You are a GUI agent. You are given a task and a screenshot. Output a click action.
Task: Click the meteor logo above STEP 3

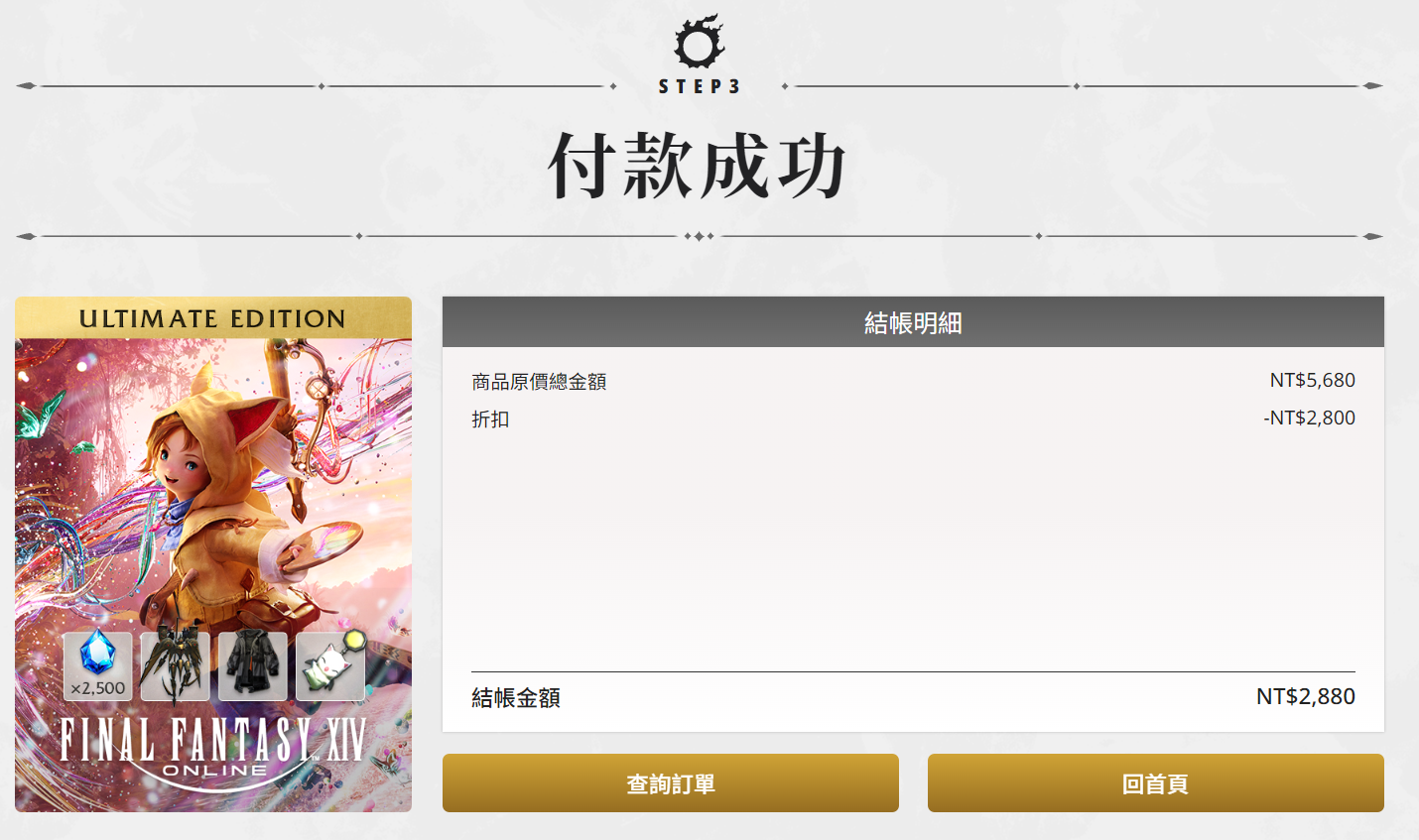[700, 42]
